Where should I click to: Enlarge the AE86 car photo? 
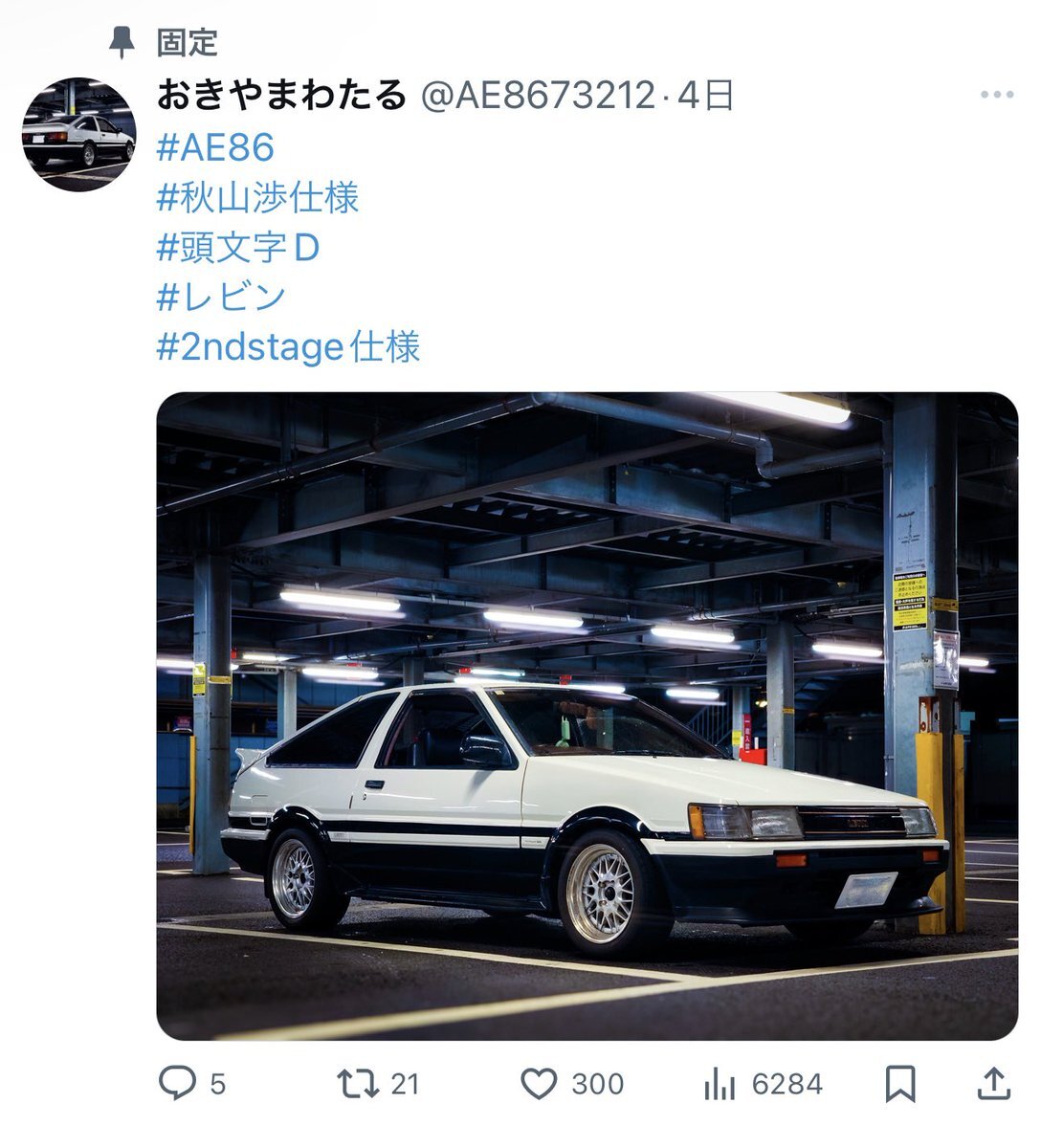[587, 716]
